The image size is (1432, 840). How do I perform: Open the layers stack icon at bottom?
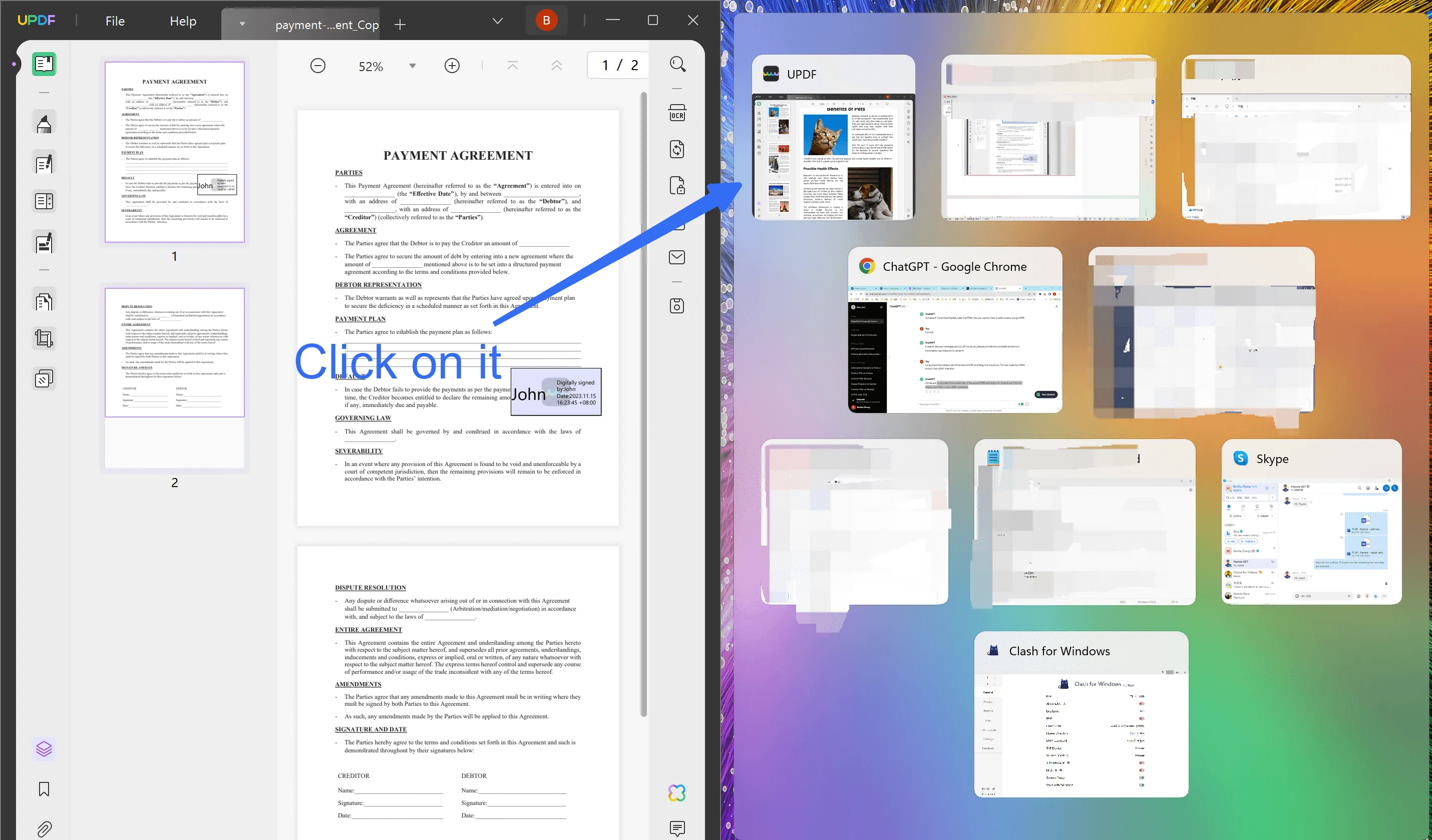[44, 749]
